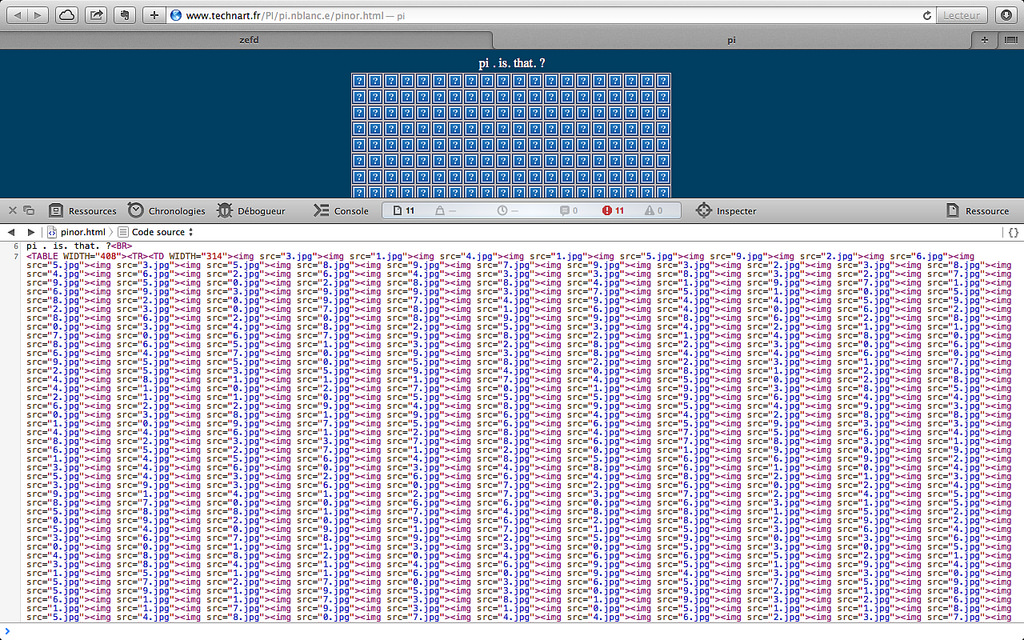This screenshot has height=640, width=1024.
Task: Click the red errors count indicator
Action: coord(613,211)
